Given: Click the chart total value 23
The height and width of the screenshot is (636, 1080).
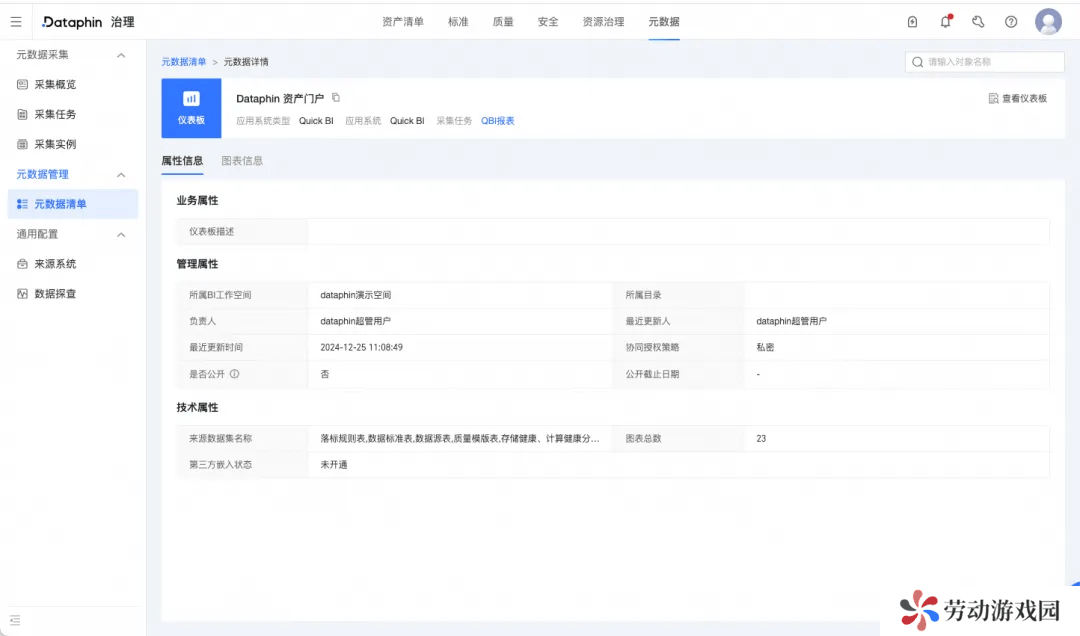Looking at the screenshot, I should [x=761, y=438].
